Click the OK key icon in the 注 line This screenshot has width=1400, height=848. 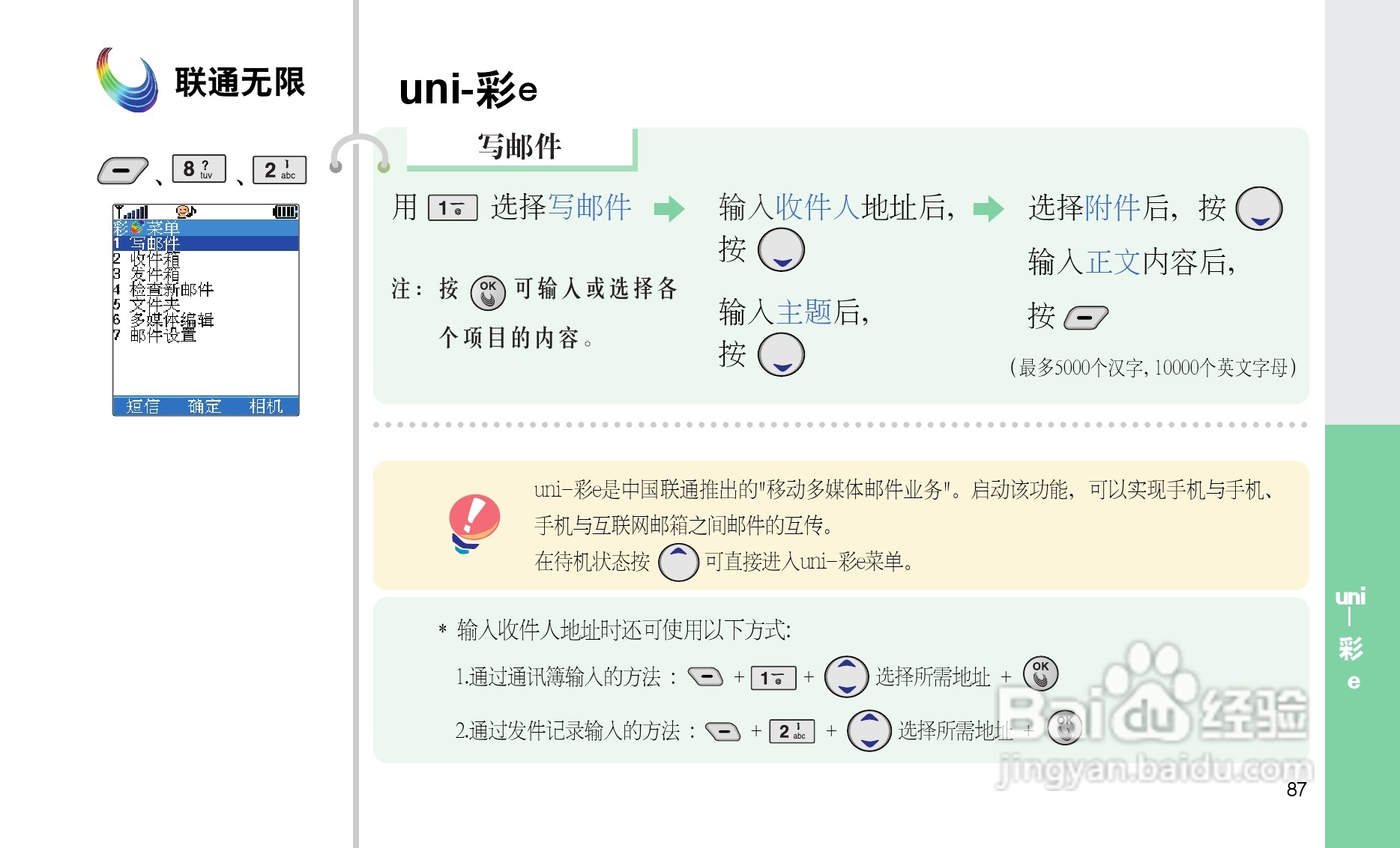[x=488, y=292]
